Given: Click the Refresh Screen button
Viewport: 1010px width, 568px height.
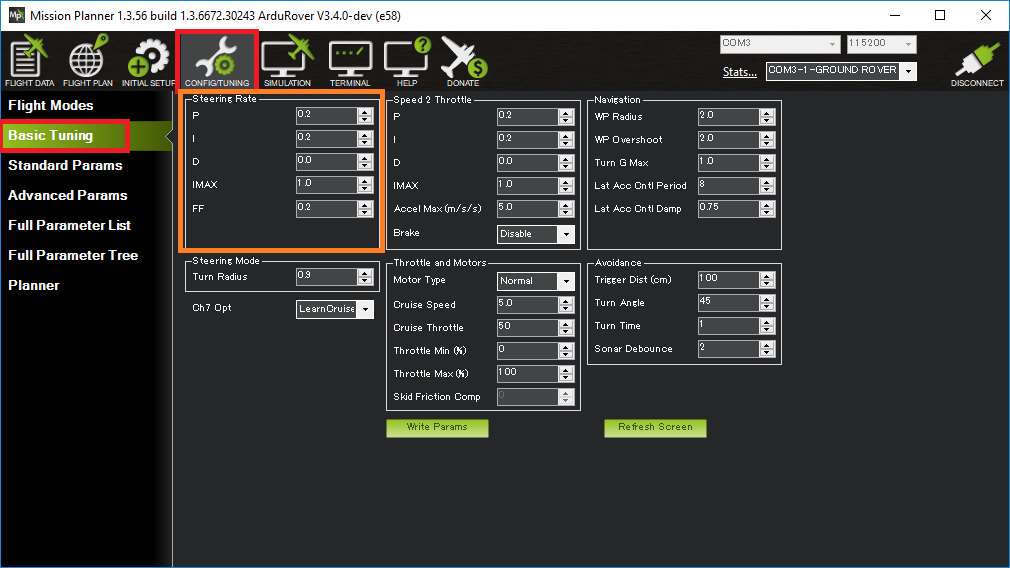Looking at the screenshot, I should [655, 427].
